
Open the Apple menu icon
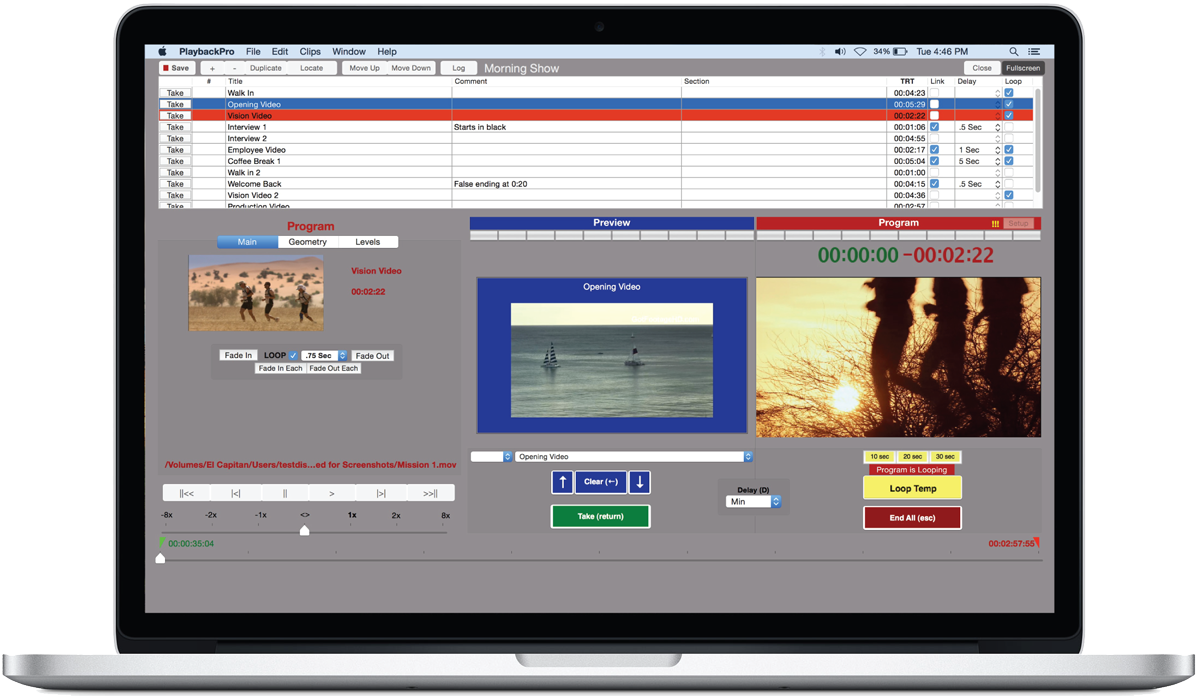tap(163, 51)
